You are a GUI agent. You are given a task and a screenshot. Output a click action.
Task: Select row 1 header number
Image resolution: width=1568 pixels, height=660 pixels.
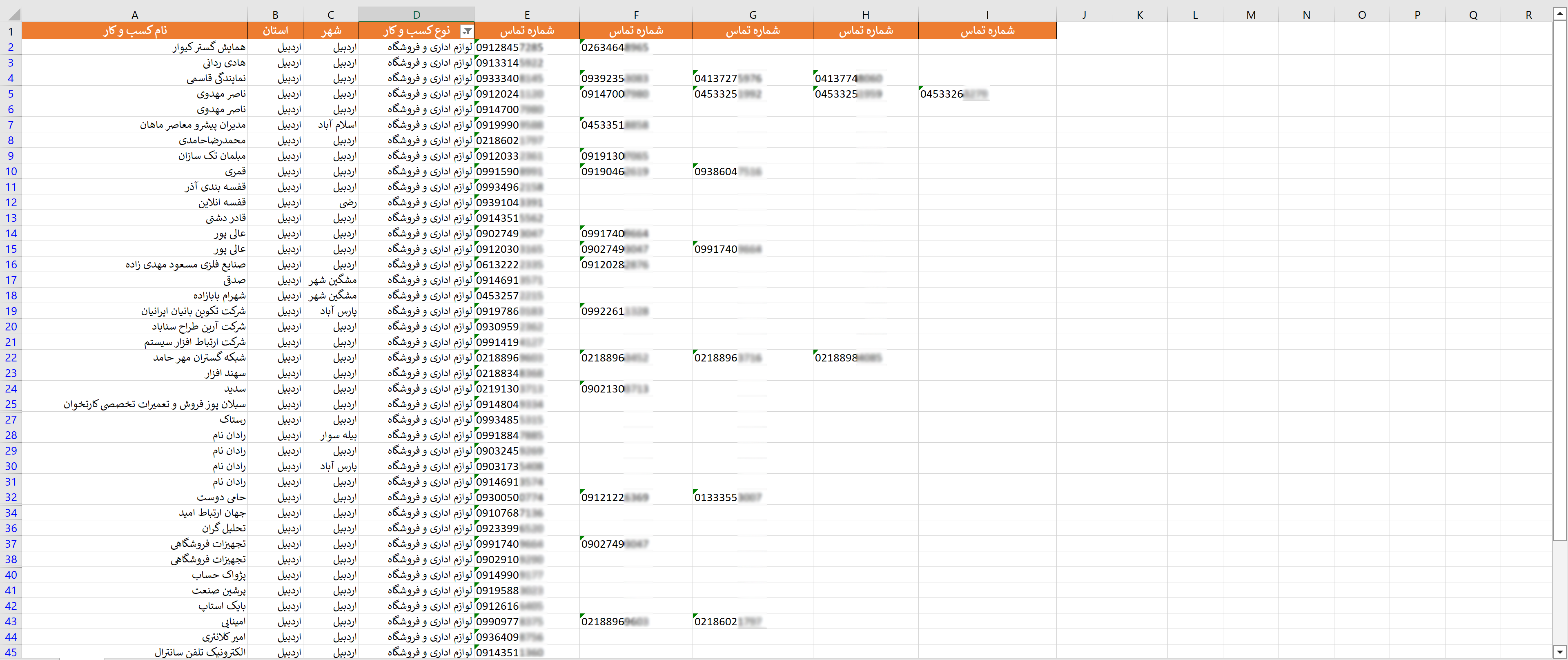[x=11, y=31]
